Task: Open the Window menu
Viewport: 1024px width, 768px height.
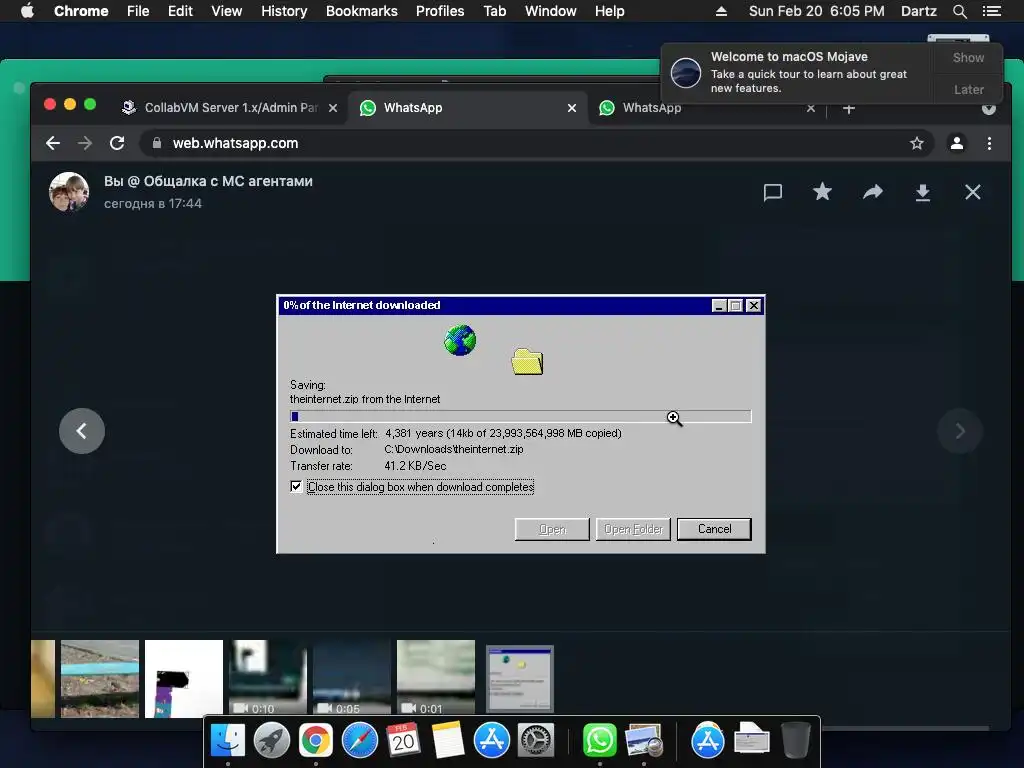Action: click(x=551, y=11)
